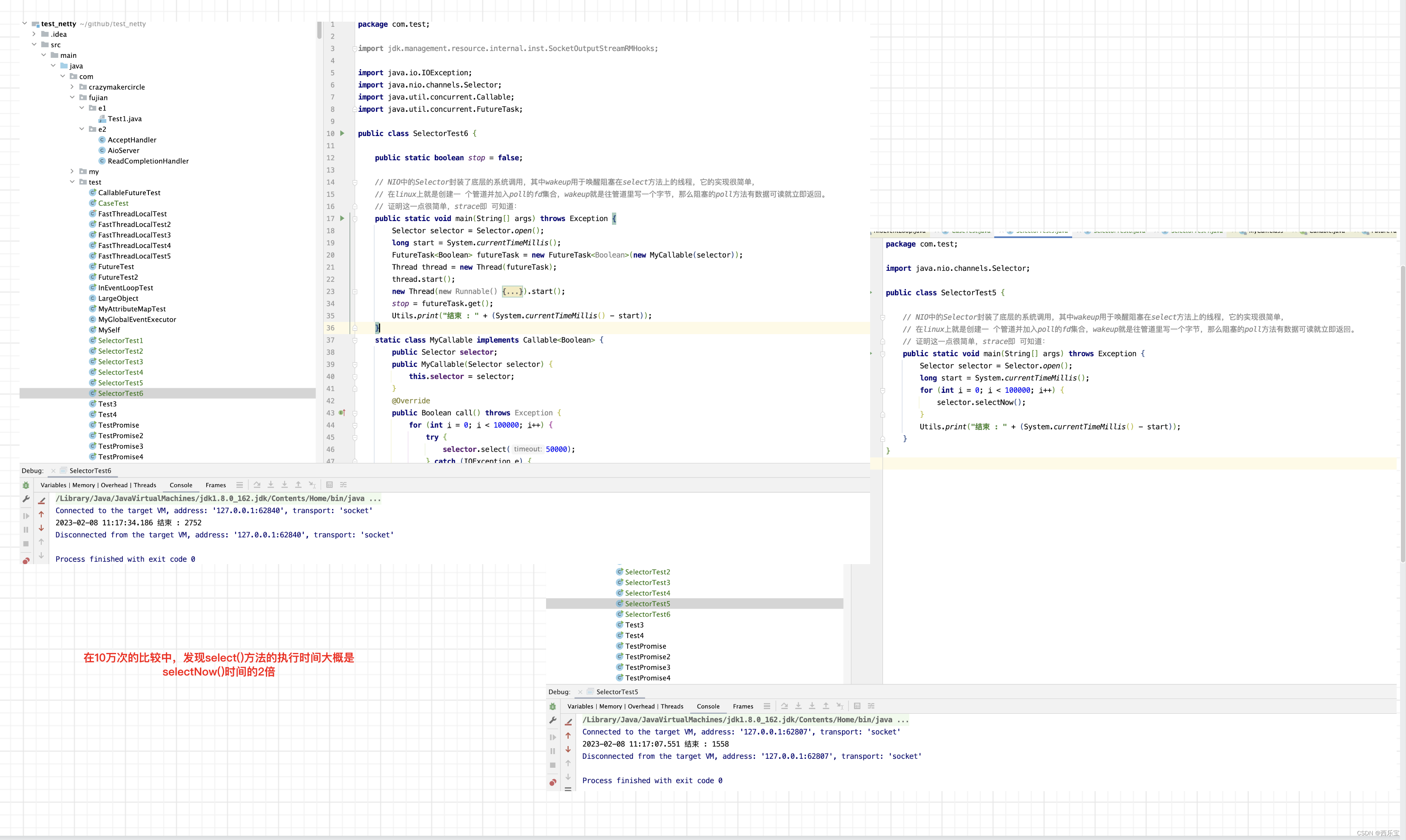
Task: Click the run gutter arrow beside class SelectorTest6
Action: click(342, 133)
